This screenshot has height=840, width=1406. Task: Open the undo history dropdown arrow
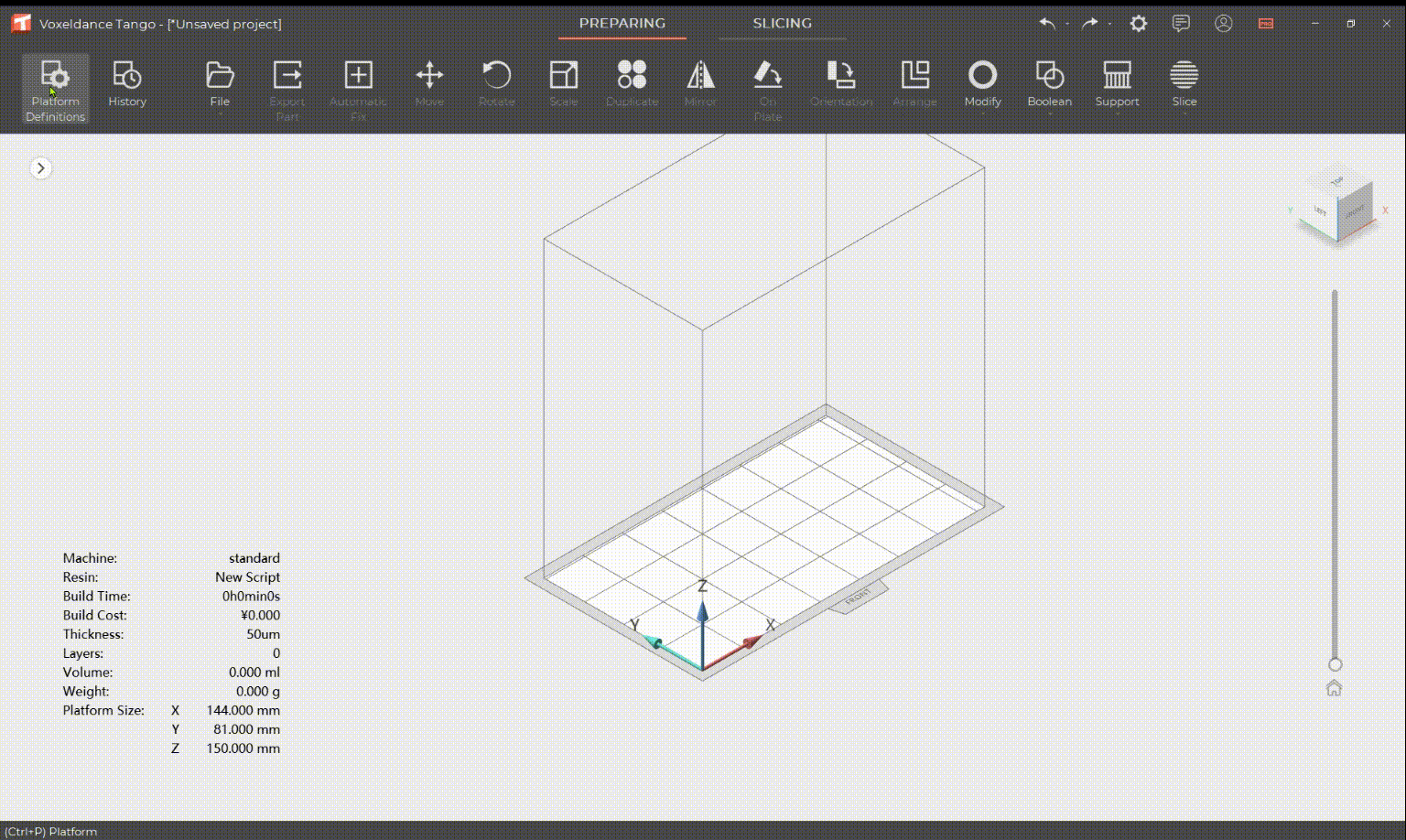[x=1067, y=25]
